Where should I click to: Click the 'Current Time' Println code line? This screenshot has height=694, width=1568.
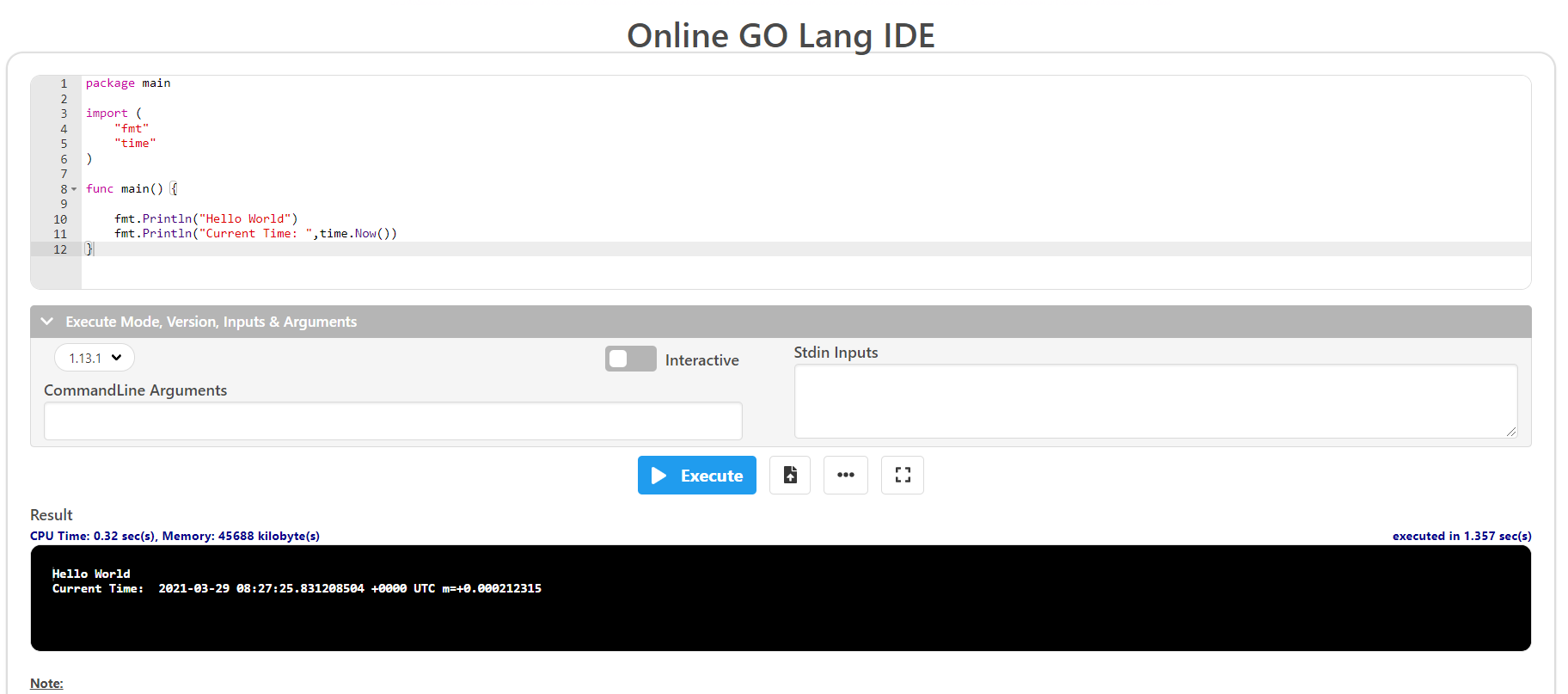tap(256, 234)
